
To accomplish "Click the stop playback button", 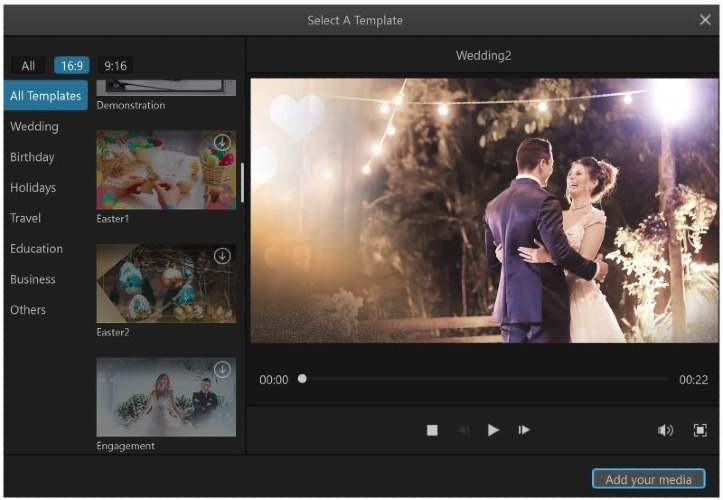I will pos(432,430).
